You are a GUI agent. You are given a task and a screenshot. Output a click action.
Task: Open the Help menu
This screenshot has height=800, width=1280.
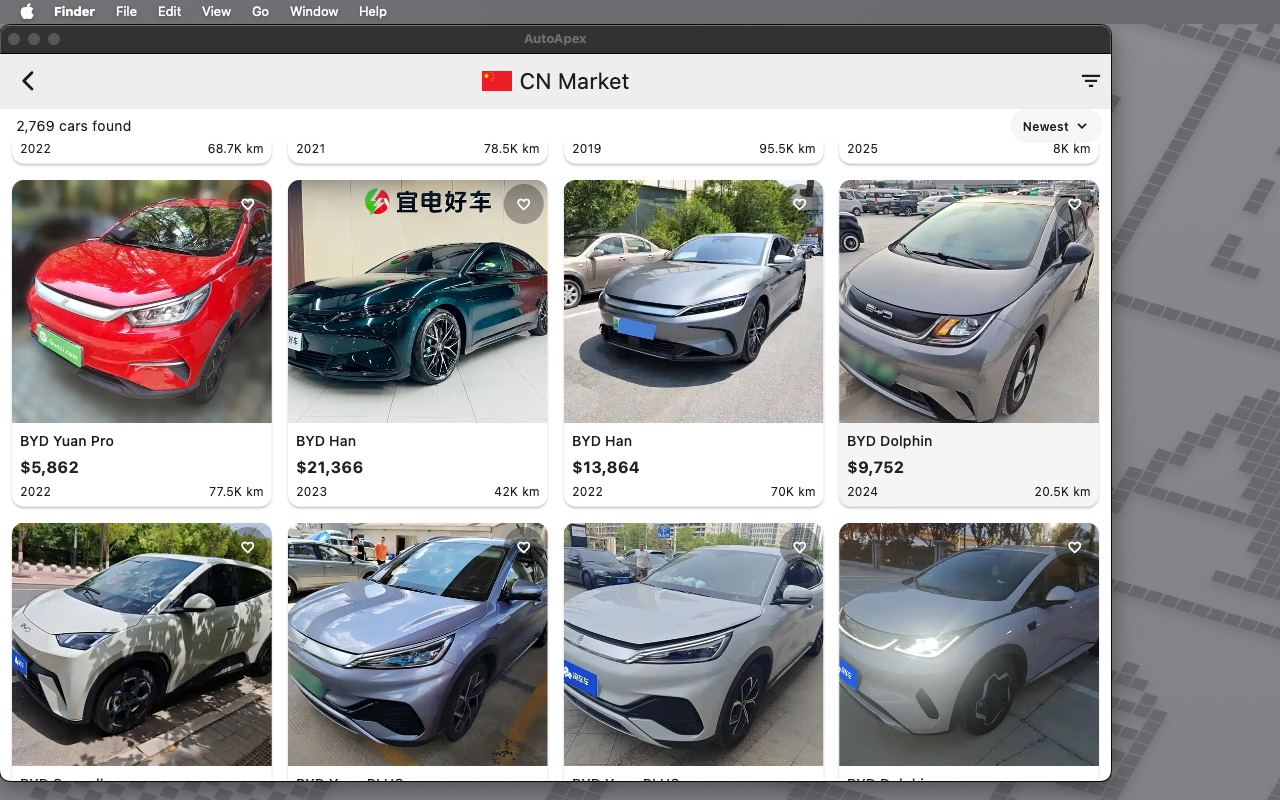tap(373, 11)
